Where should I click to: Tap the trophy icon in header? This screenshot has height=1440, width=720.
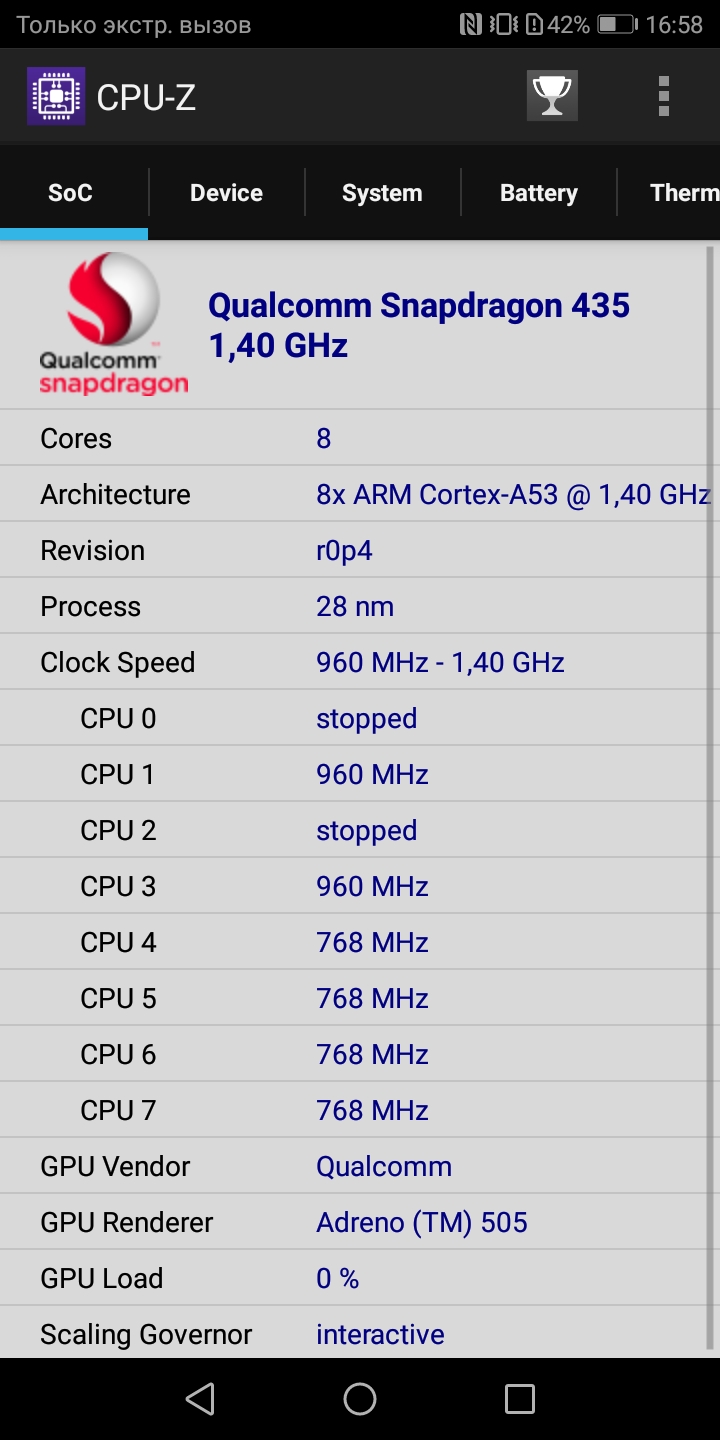(552, 96)
